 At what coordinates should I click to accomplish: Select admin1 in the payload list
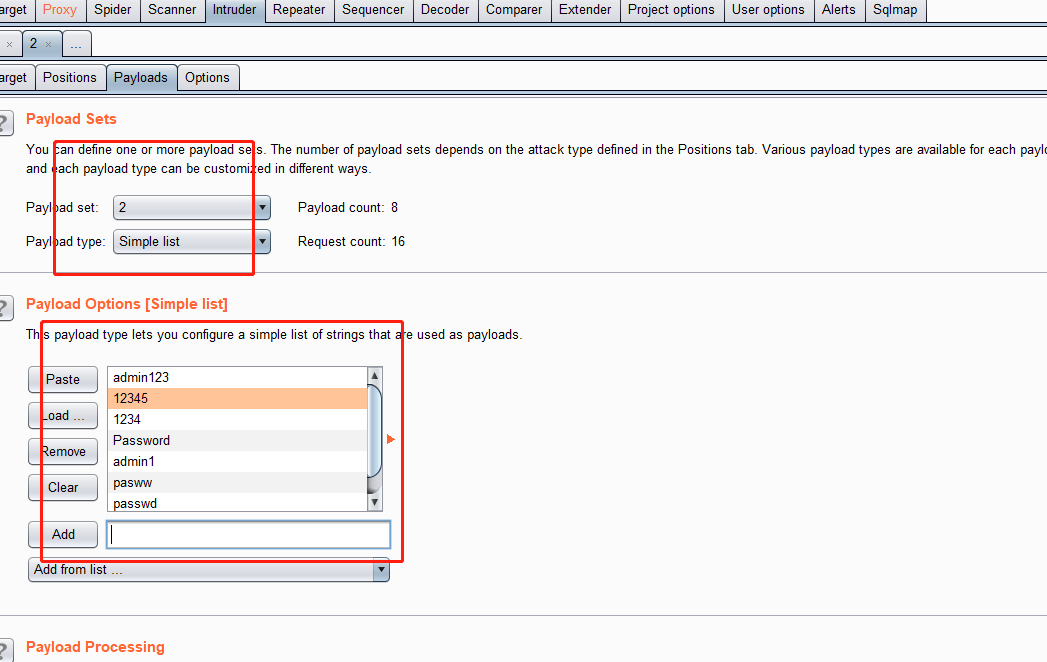click(x=237, y=462)
